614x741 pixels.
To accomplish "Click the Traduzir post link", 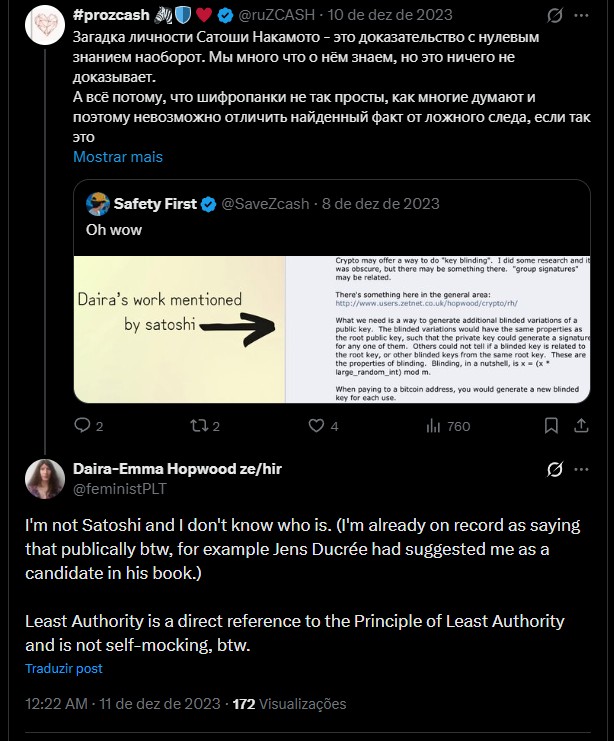I will coord(64,668).
